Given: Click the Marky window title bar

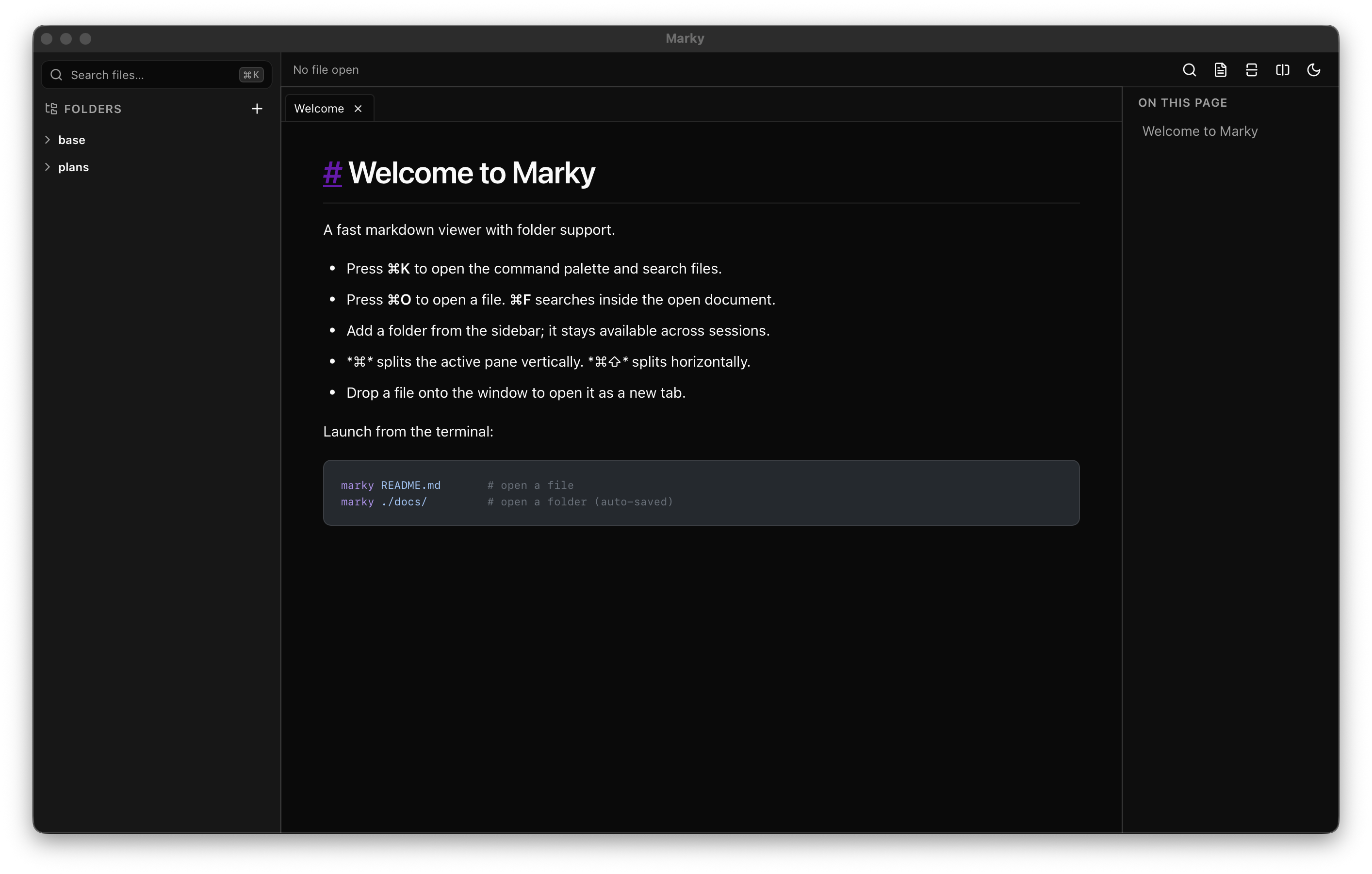Looking at the screenshot, I should coord(685,38).
